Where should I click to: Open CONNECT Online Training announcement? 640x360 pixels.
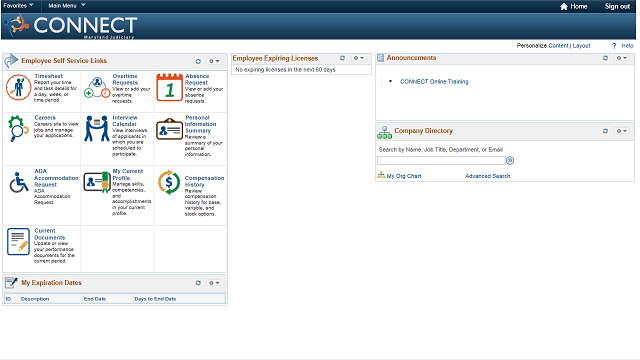click(x=434, y=82)
